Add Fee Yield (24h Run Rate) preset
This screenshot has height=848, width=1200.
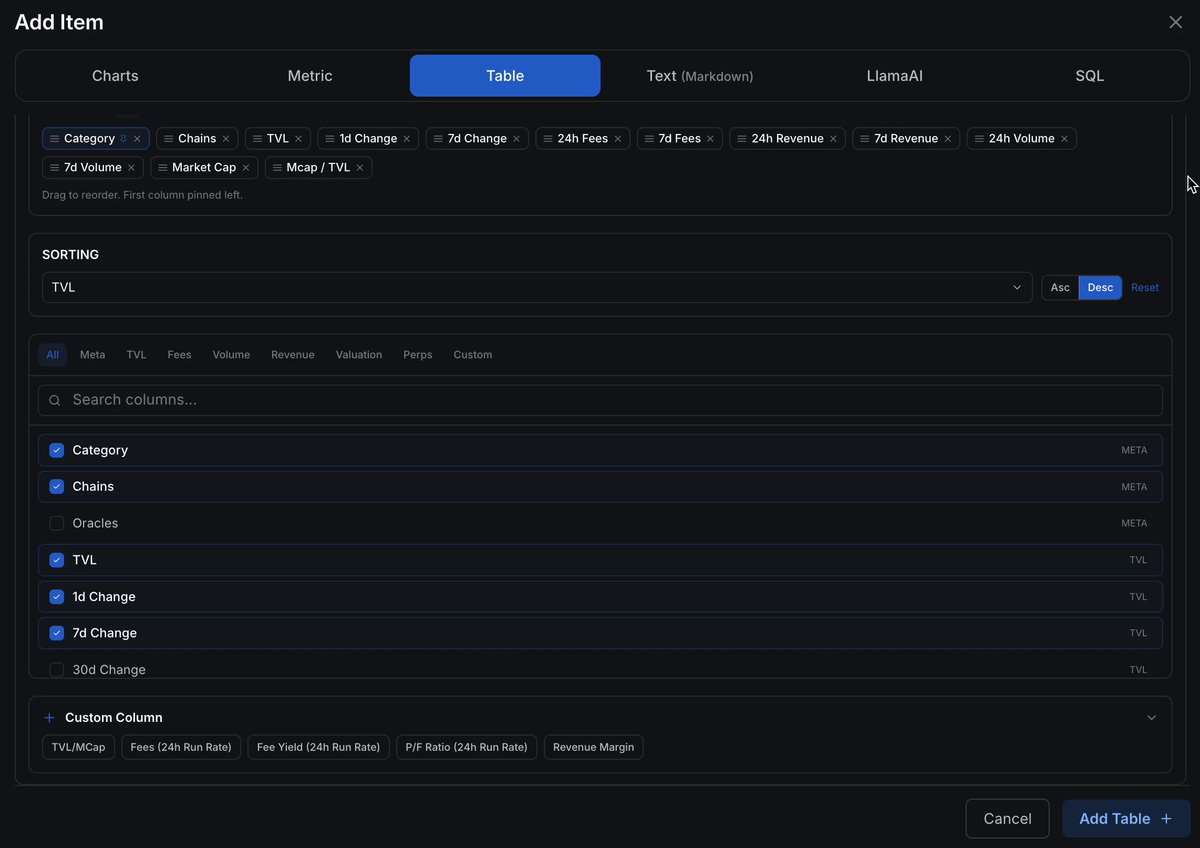pos(318,747)
